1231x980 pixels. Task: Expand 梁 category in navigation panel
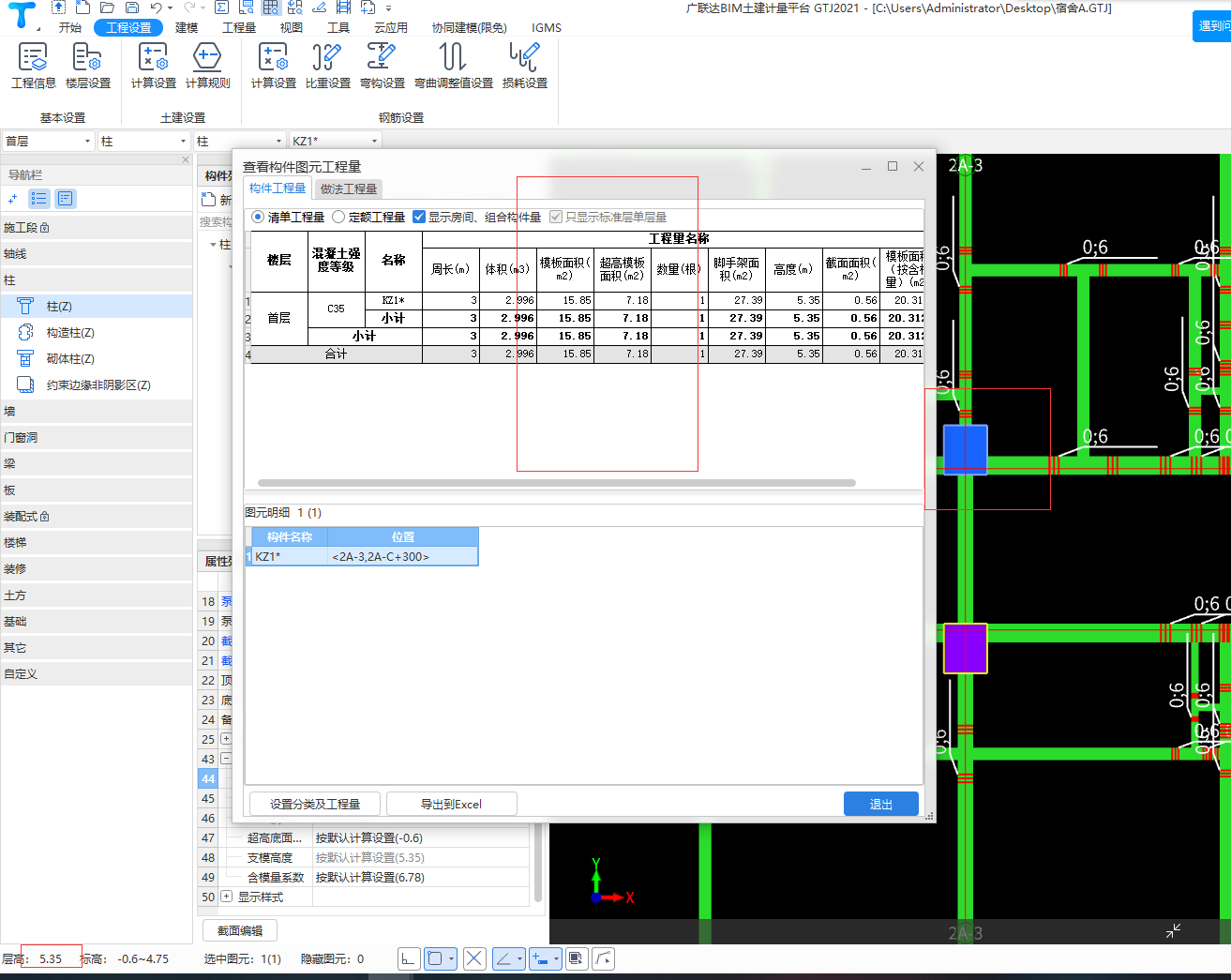point(97,464)
